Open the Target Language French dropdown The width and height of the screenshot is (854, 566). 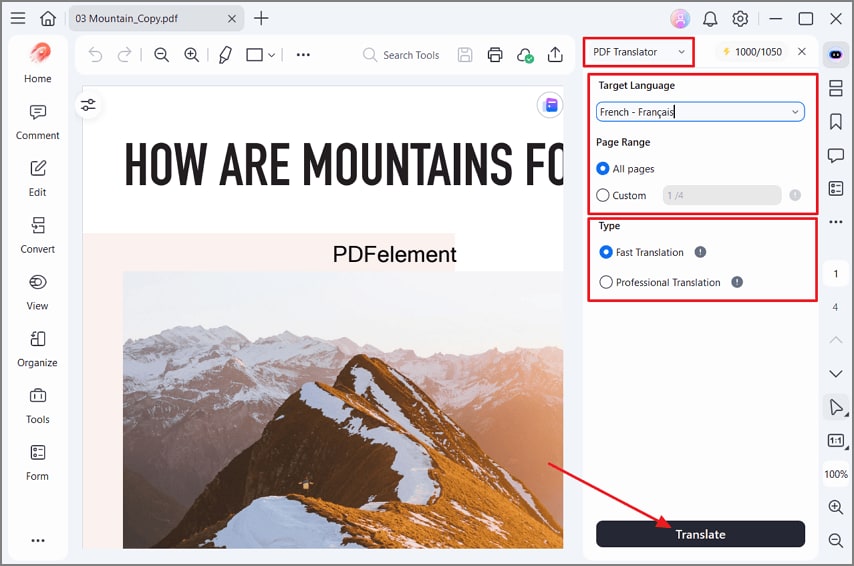tap(700, 112)
